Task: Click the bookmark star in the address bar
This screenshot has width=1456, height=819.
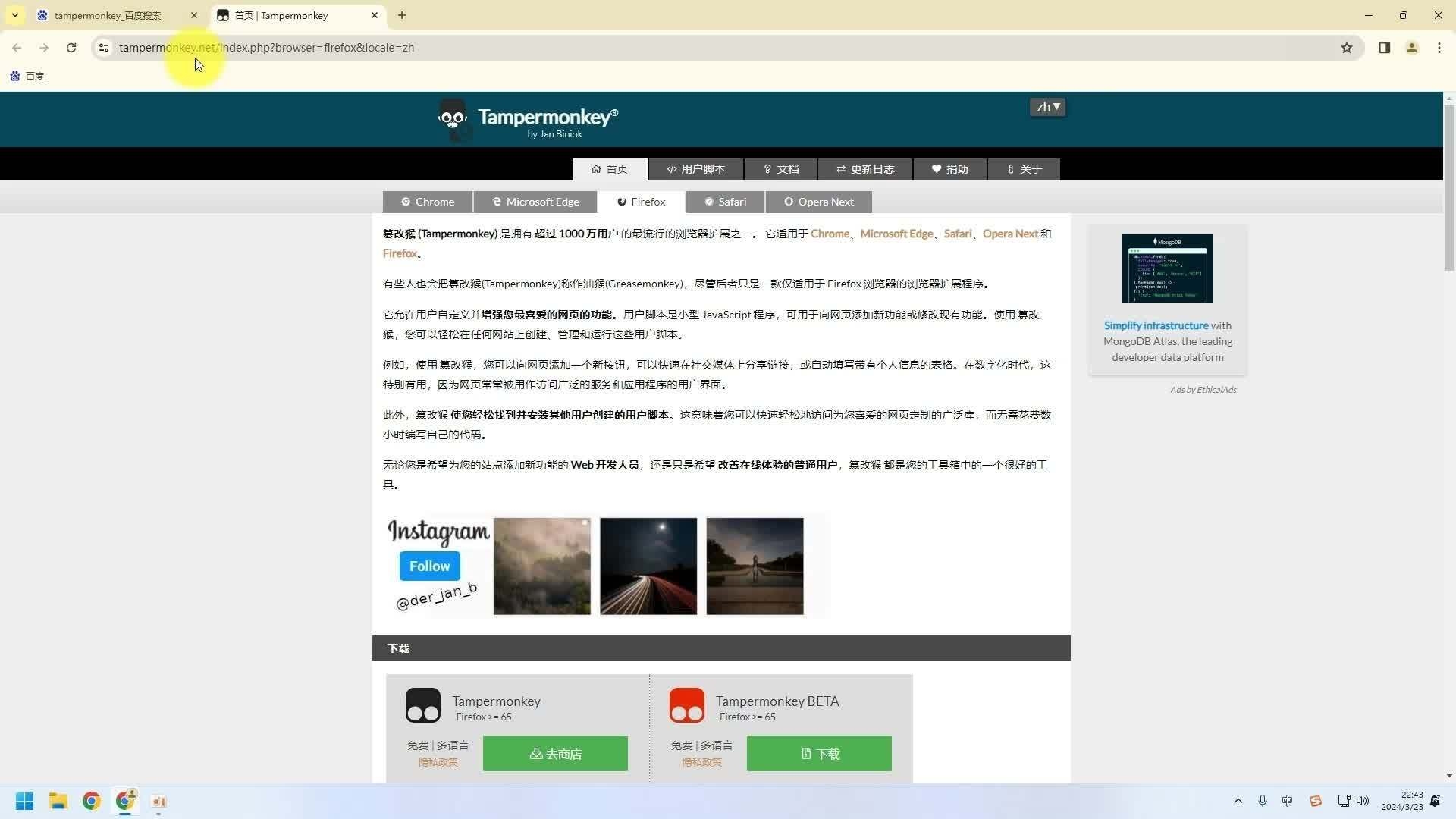Action: pos(1347,47)
